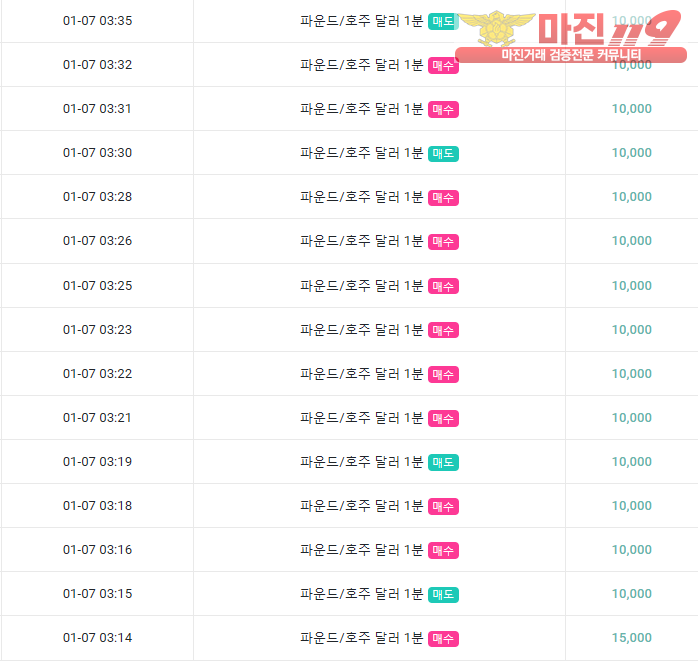Select the 15,000 amount in the last row

(x=632, y=638)
